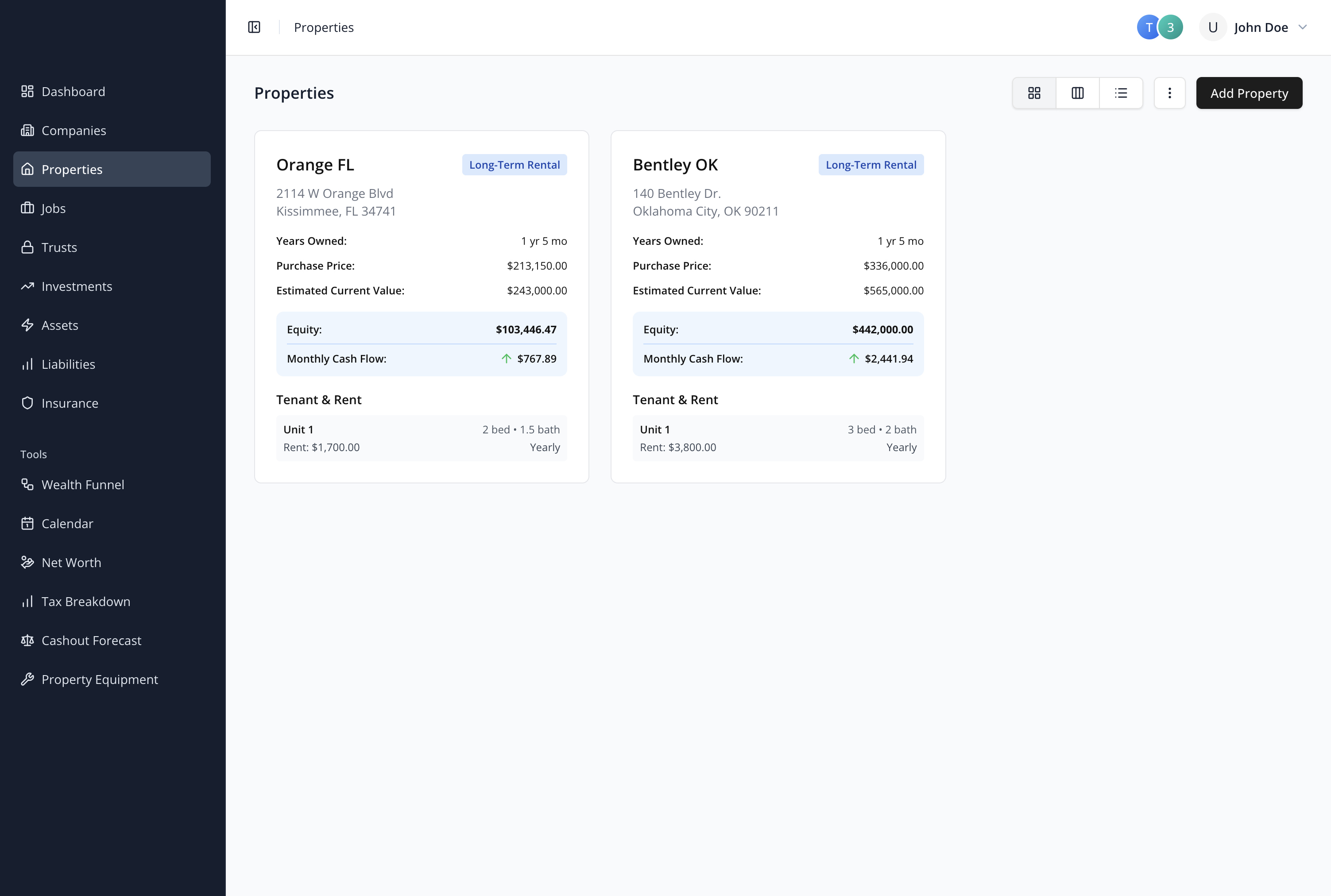Open Liabilities page
The image size is (1331, 896).
pos(112,364)
